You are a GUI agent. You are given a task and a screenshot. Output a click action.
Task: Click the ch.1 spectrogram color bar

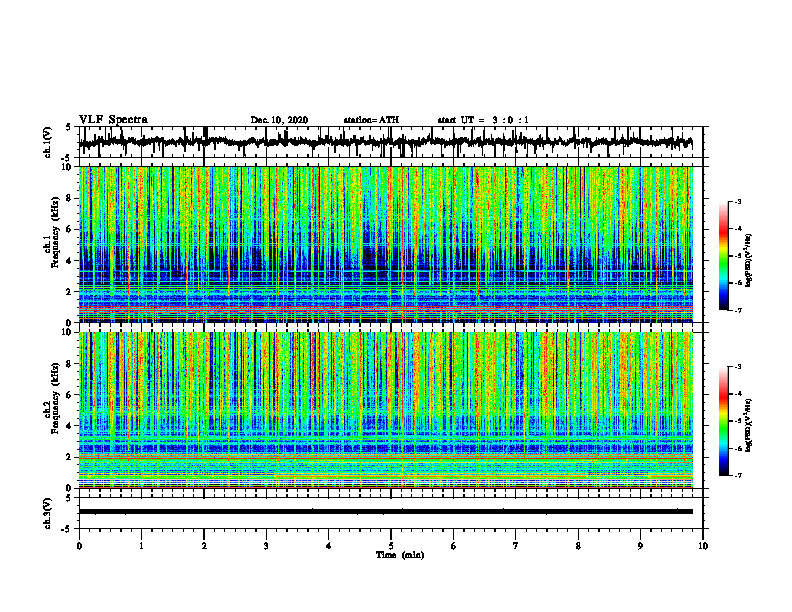click(x=723, y=256)
